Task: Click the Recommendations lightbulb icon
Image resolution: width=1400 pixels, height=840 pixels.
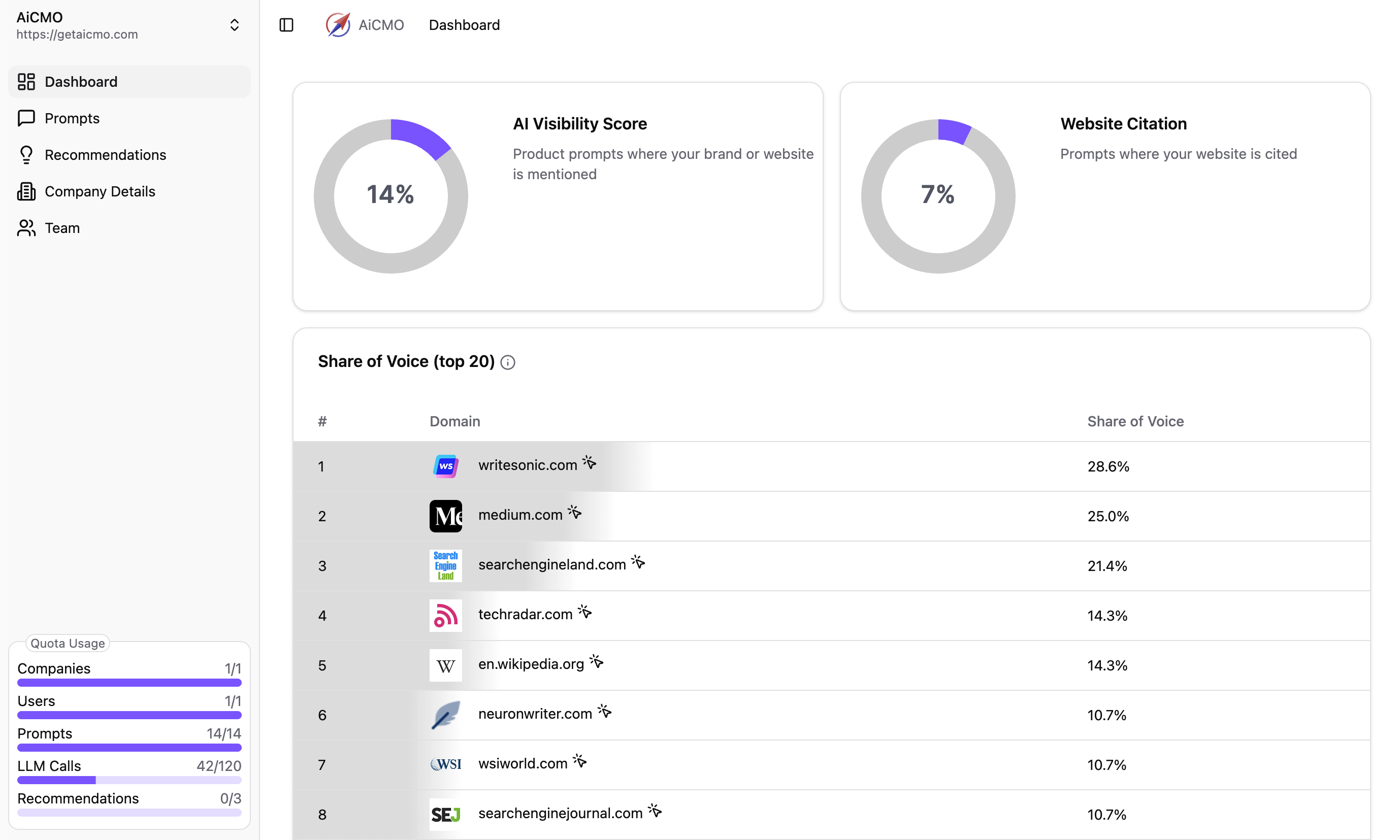Action: coord(26,154)
